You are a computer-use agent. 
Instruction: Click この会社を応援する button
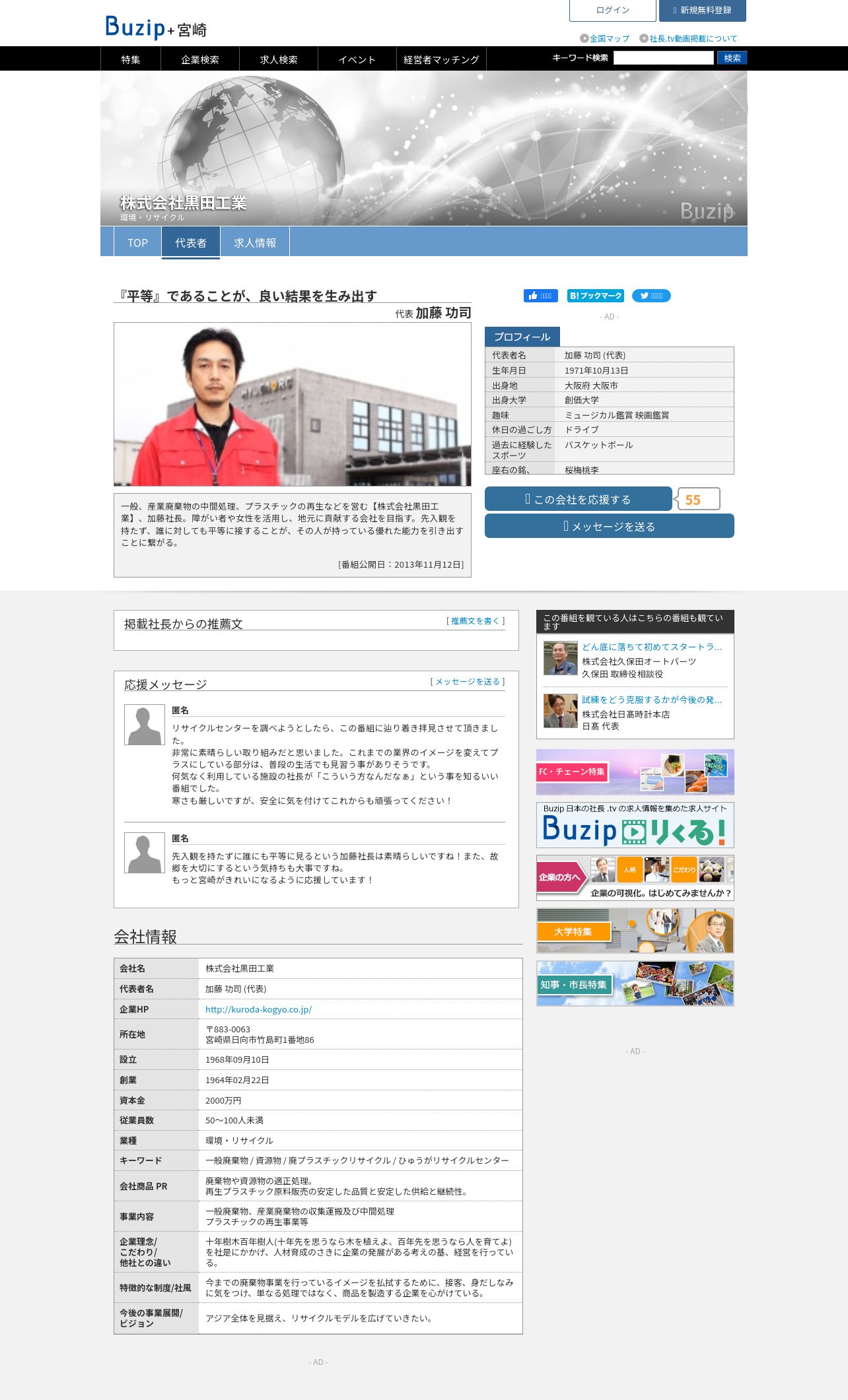(x=579, y=499)
